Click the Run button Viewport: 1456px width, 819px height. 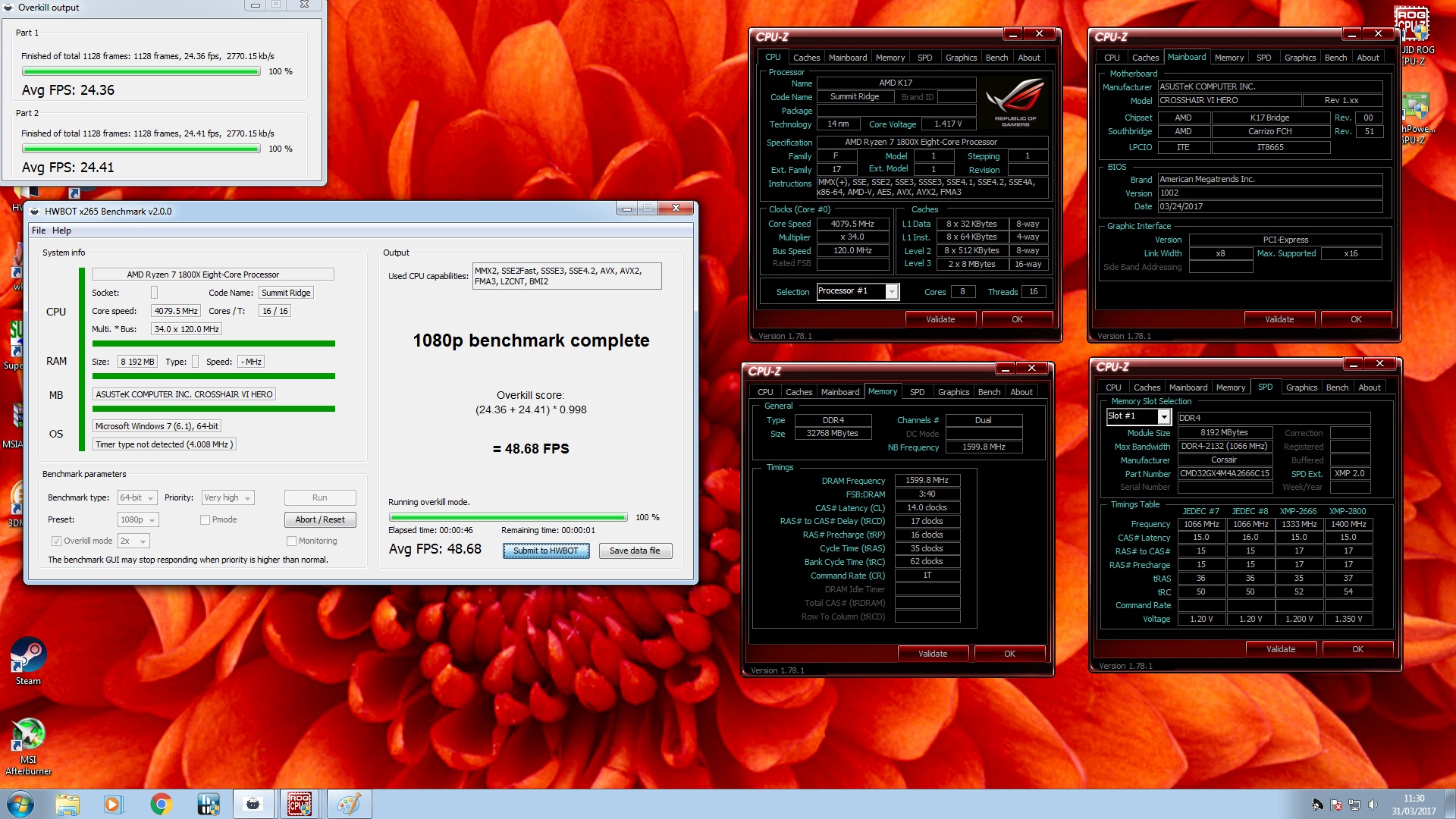tap(320, 498)
